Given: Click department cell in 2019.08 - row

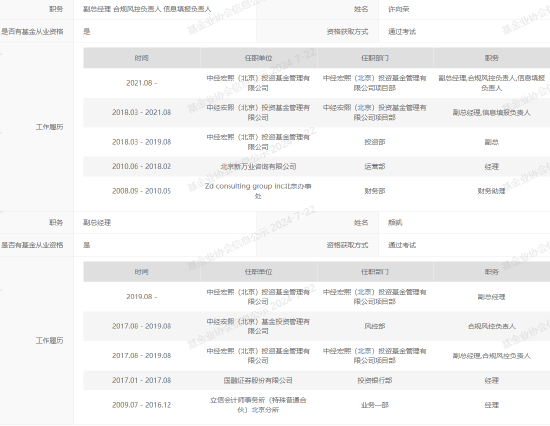Looking at the screenshot, I should [375, 297].
